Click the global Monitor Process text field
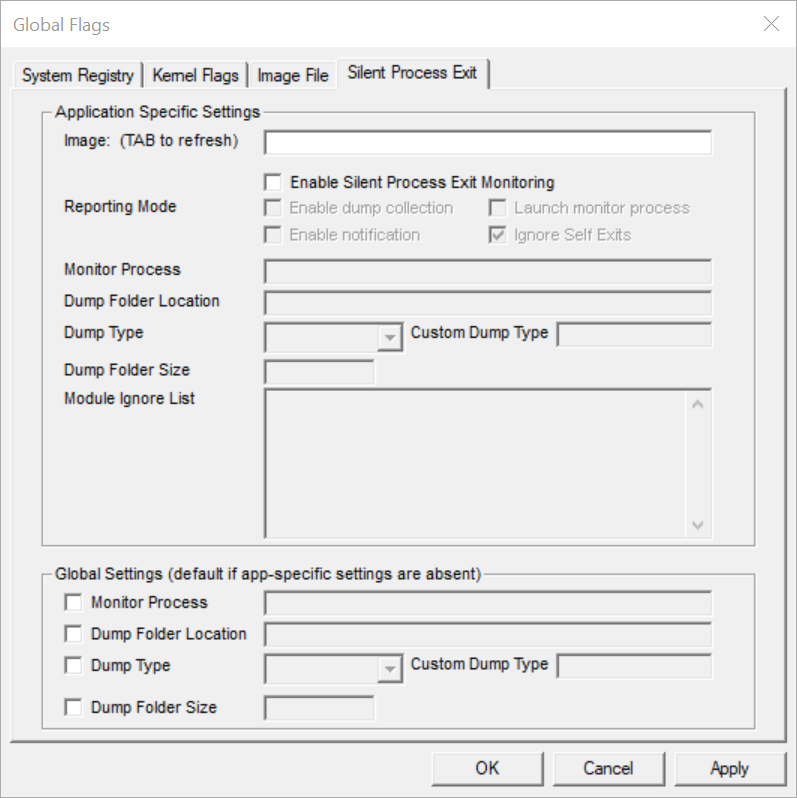Viewport: 797px width, 798px height. (487, 603)
